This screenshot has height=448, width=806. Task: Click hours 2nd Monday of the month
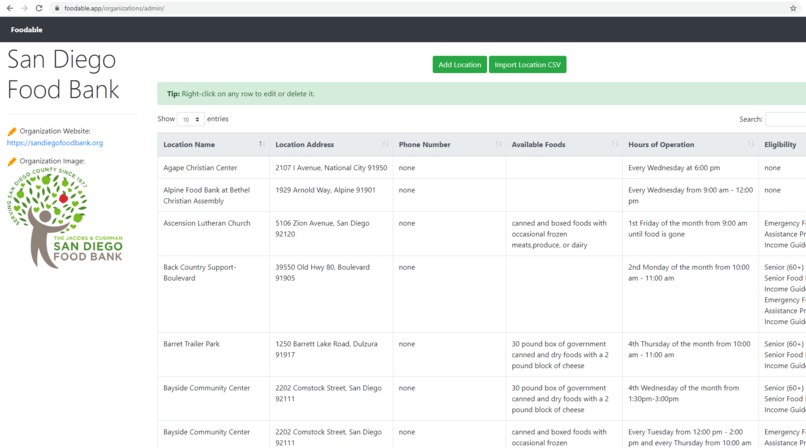tap(689, 272)
